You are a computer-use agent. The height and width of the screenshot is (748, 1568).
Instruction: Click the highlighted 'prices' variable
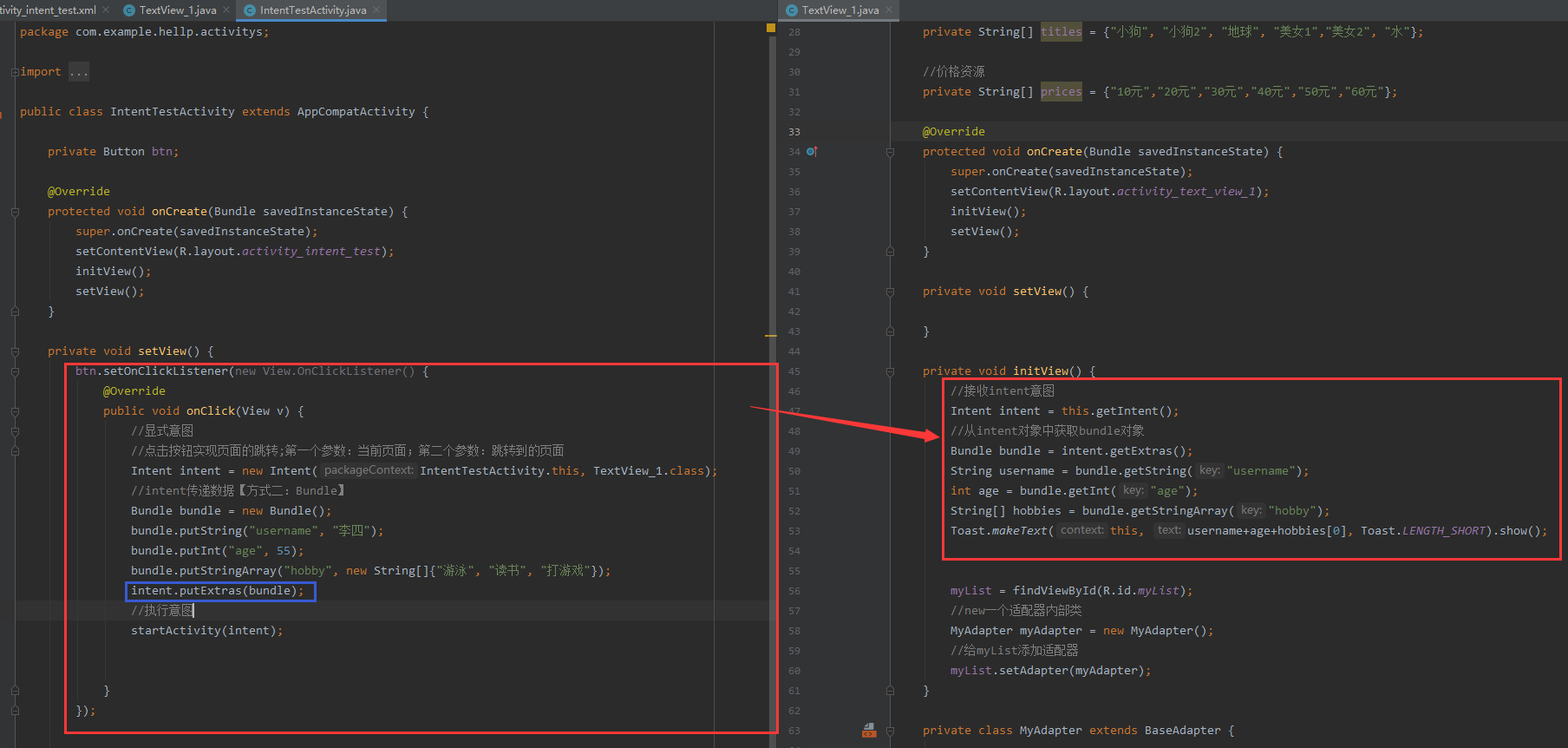point(1062,92)
